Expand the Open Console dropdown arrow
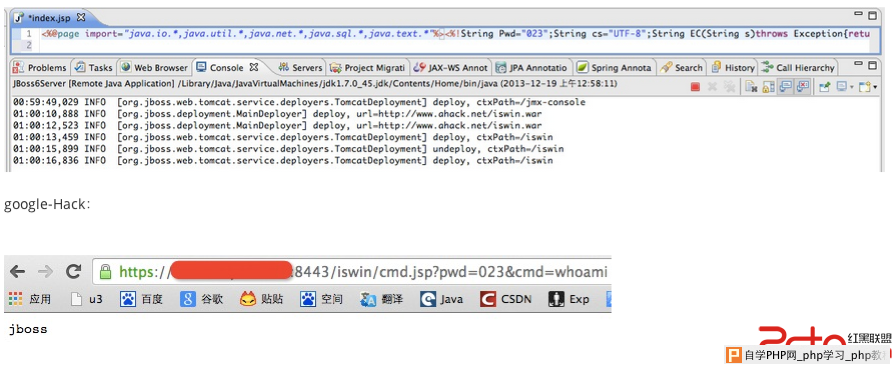The width and height of the screenshot is (895, 369). [875, 87]
